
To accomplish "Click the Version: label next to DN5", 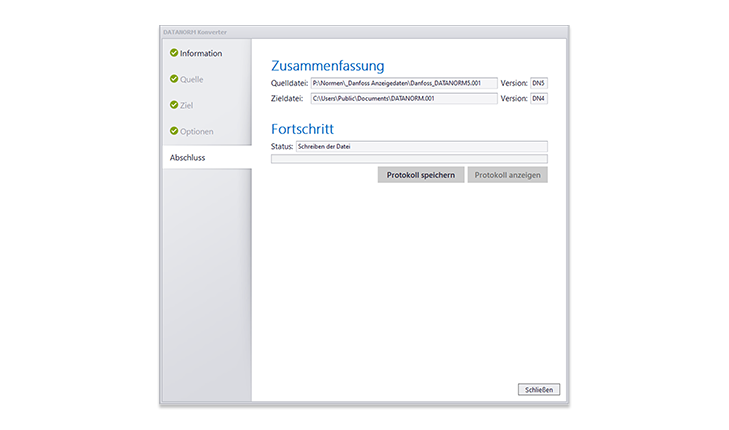I will 514,83.
